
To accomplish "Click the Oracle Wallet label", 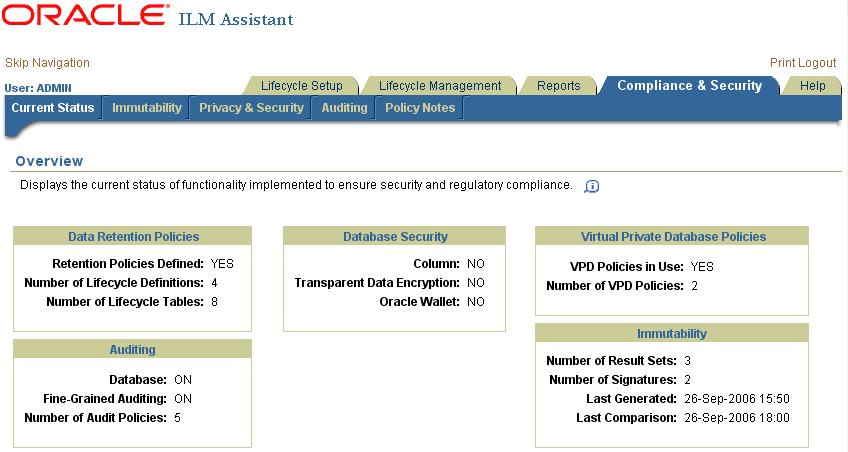I will pos(420,302).
